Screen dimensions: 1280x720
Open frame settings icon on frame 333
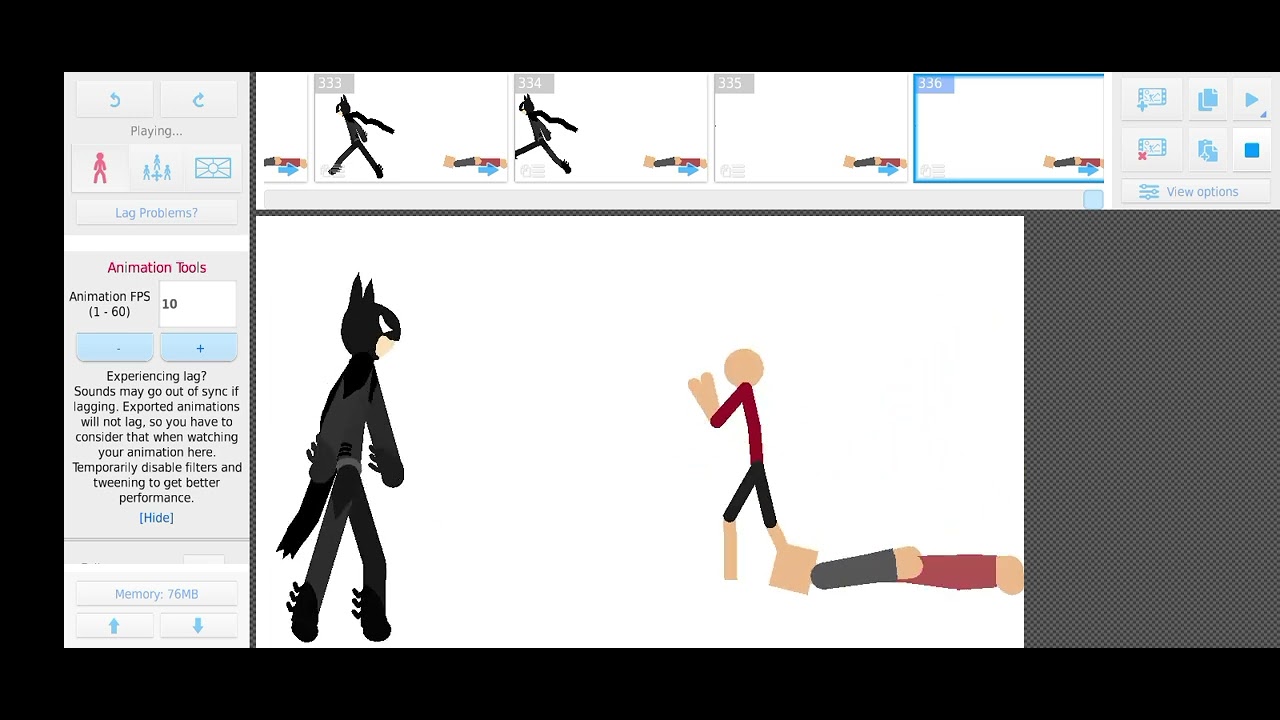pos(332,171)
